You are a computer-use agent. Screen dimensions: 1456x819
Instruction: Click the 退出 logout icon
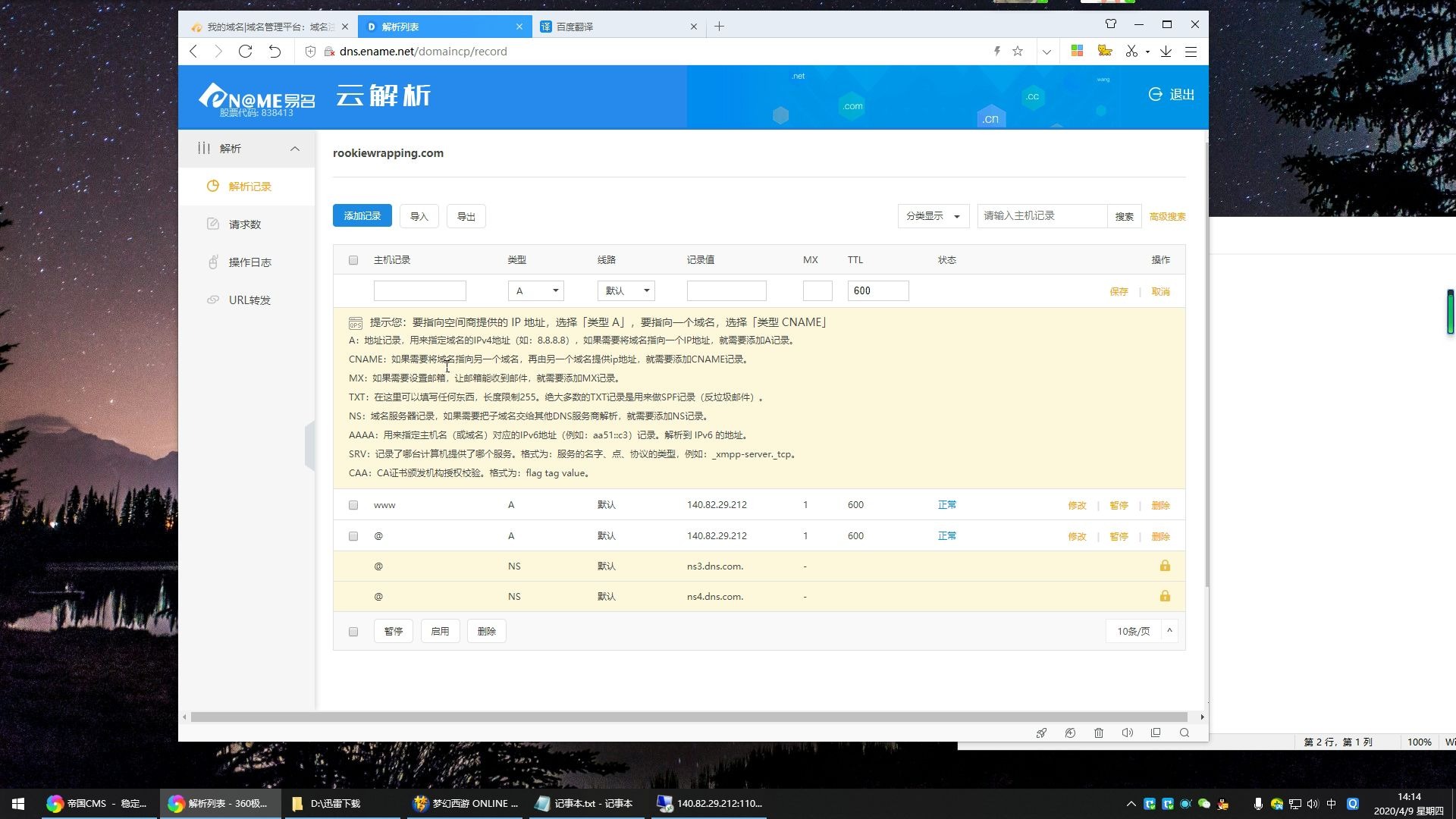1155,94
